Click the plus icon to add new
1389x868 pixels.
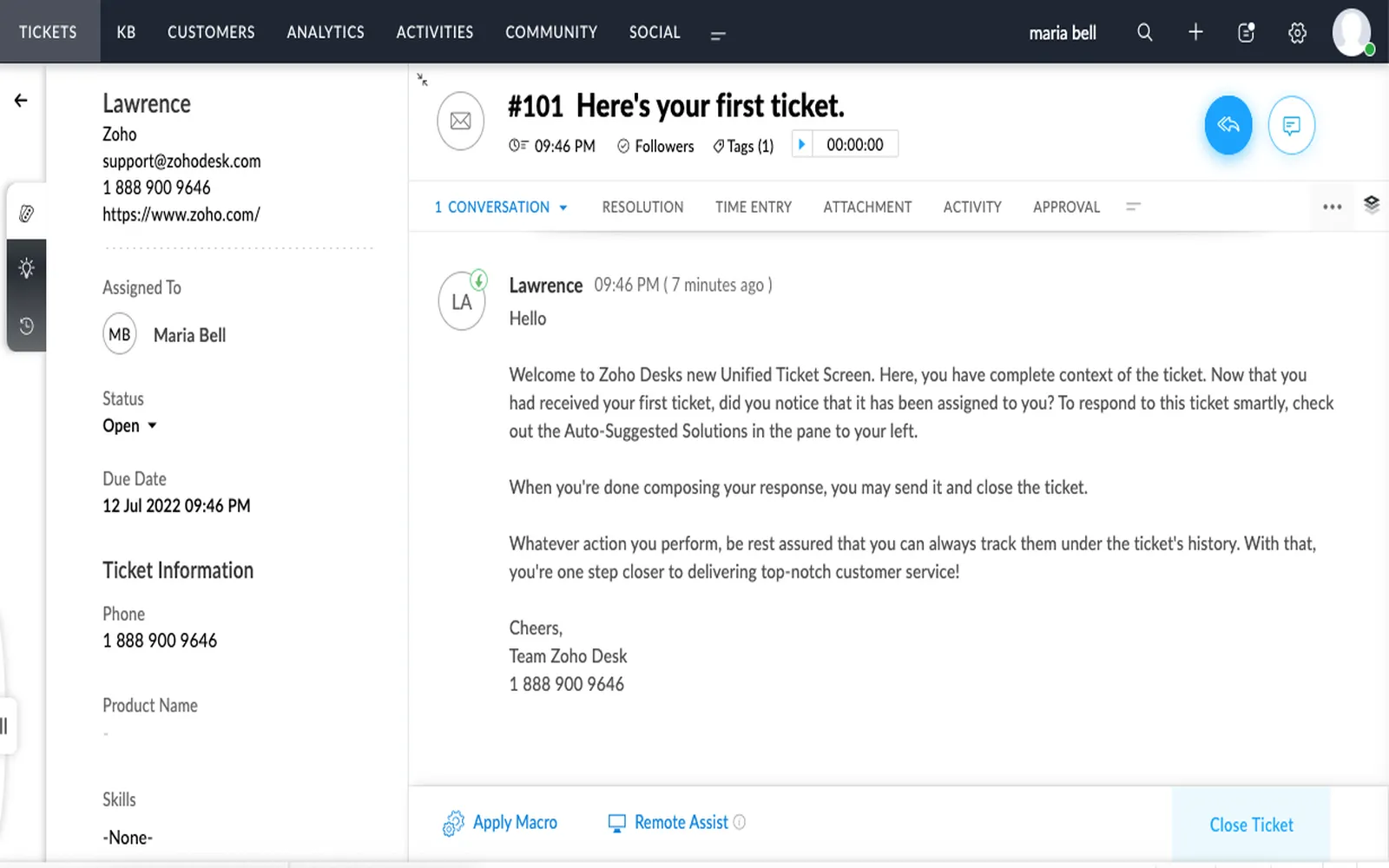(1195, 33)
